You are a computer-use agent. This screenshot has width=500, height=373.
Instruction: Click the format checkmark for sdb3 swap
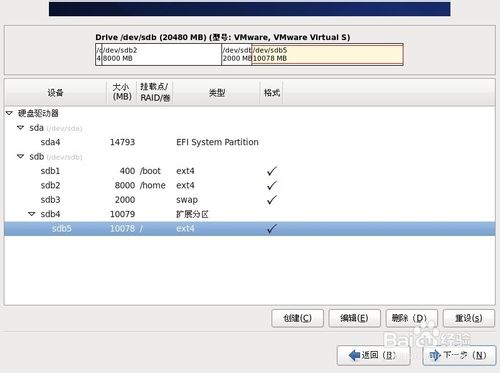[272, 199]
